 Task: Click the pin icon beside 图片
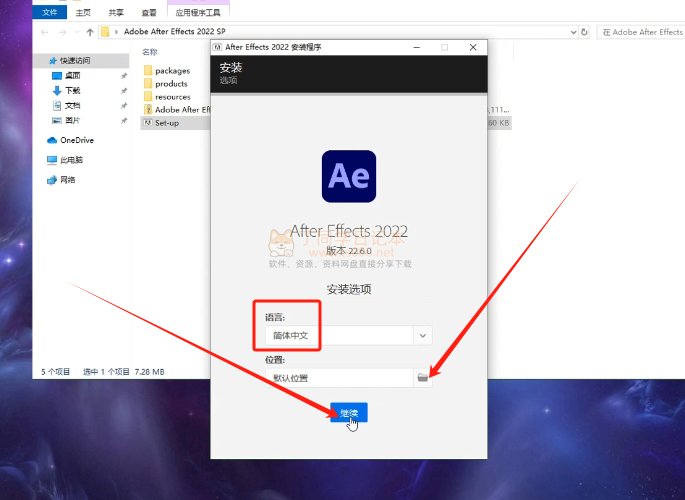pyautogui.click(x=124, y=121)
